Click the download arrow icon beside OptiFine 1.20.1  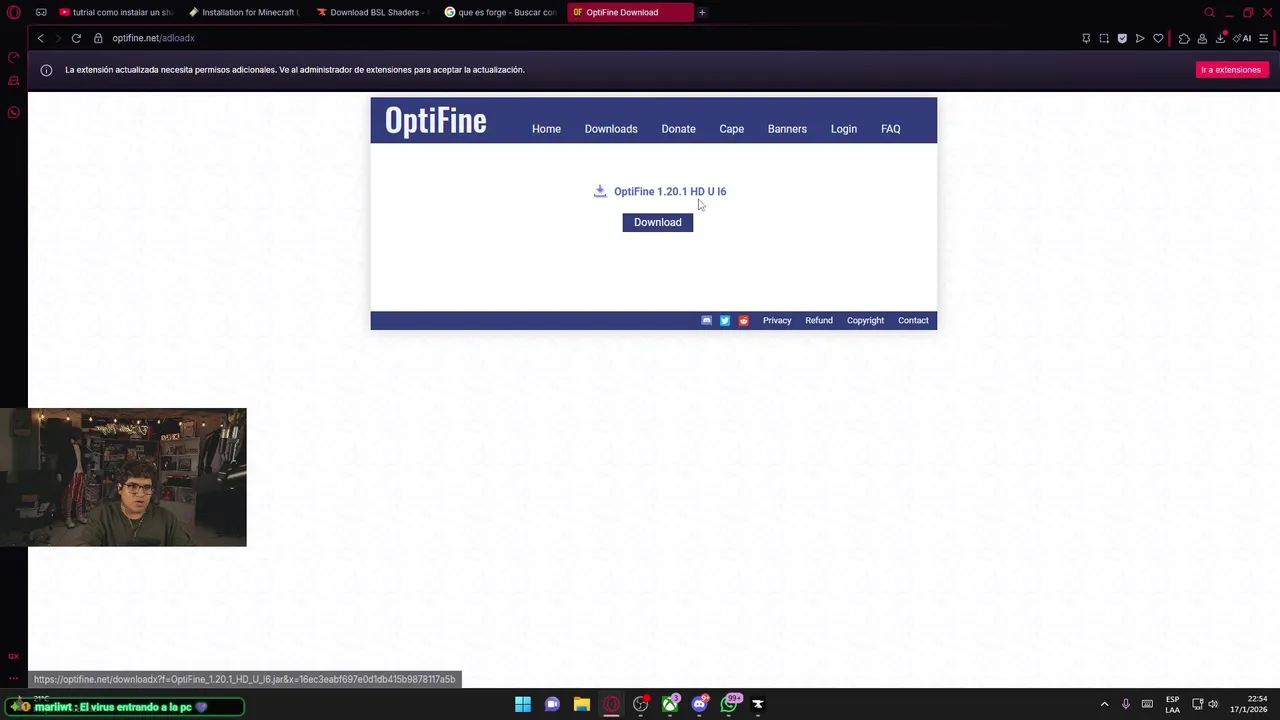[x=600, y=191]
